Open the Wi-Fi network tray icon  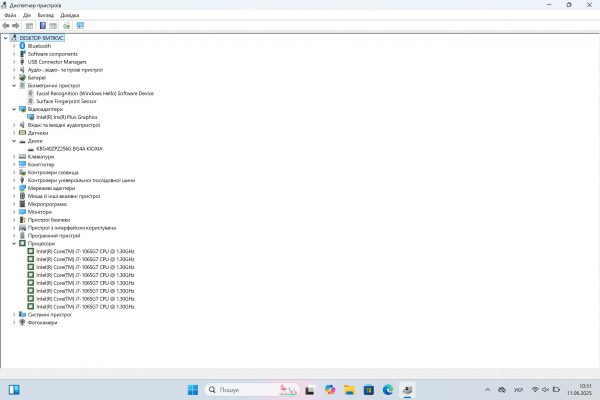(x=535, y=390)
